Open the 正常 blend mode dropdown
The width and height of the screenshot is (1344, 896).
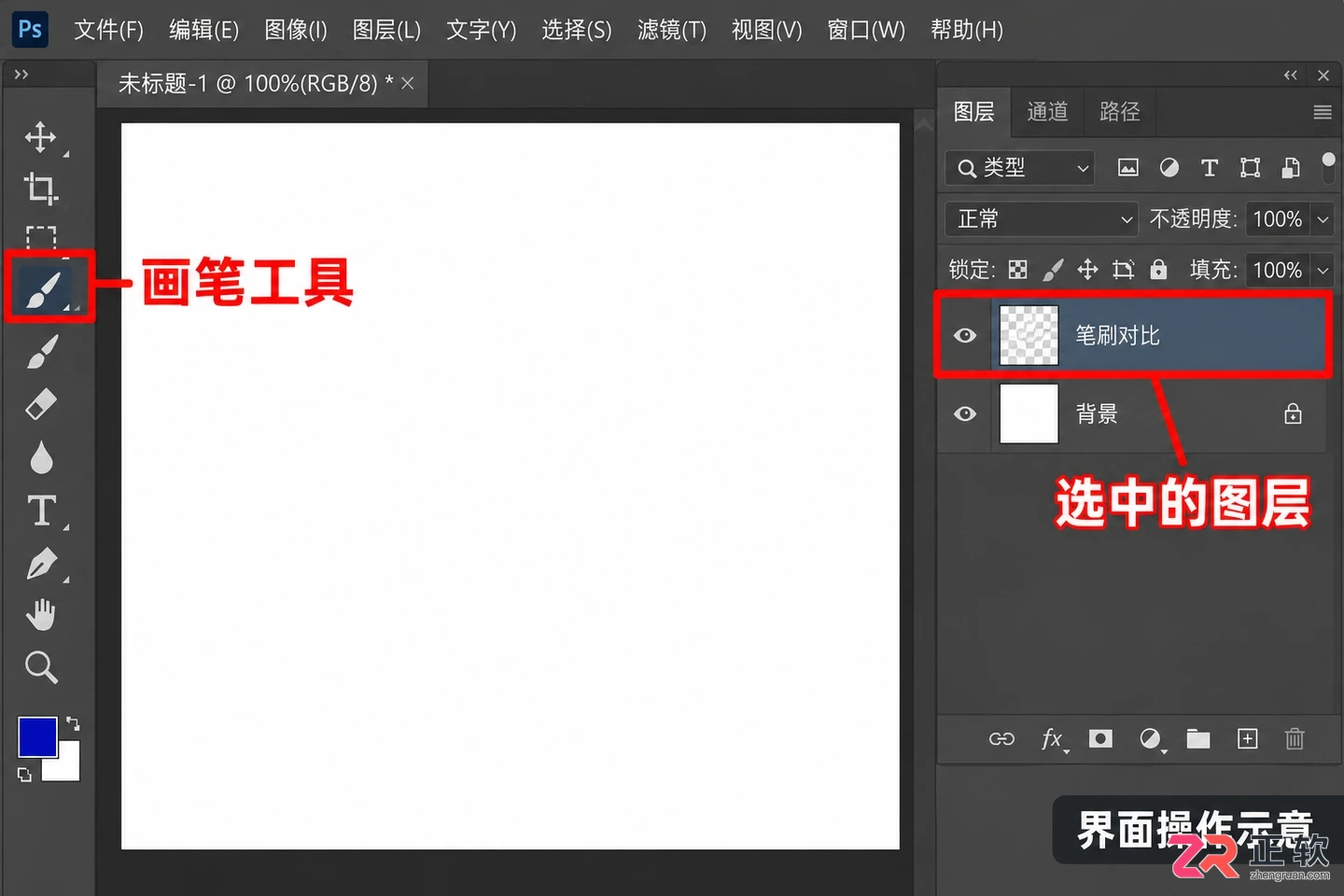1043,219
